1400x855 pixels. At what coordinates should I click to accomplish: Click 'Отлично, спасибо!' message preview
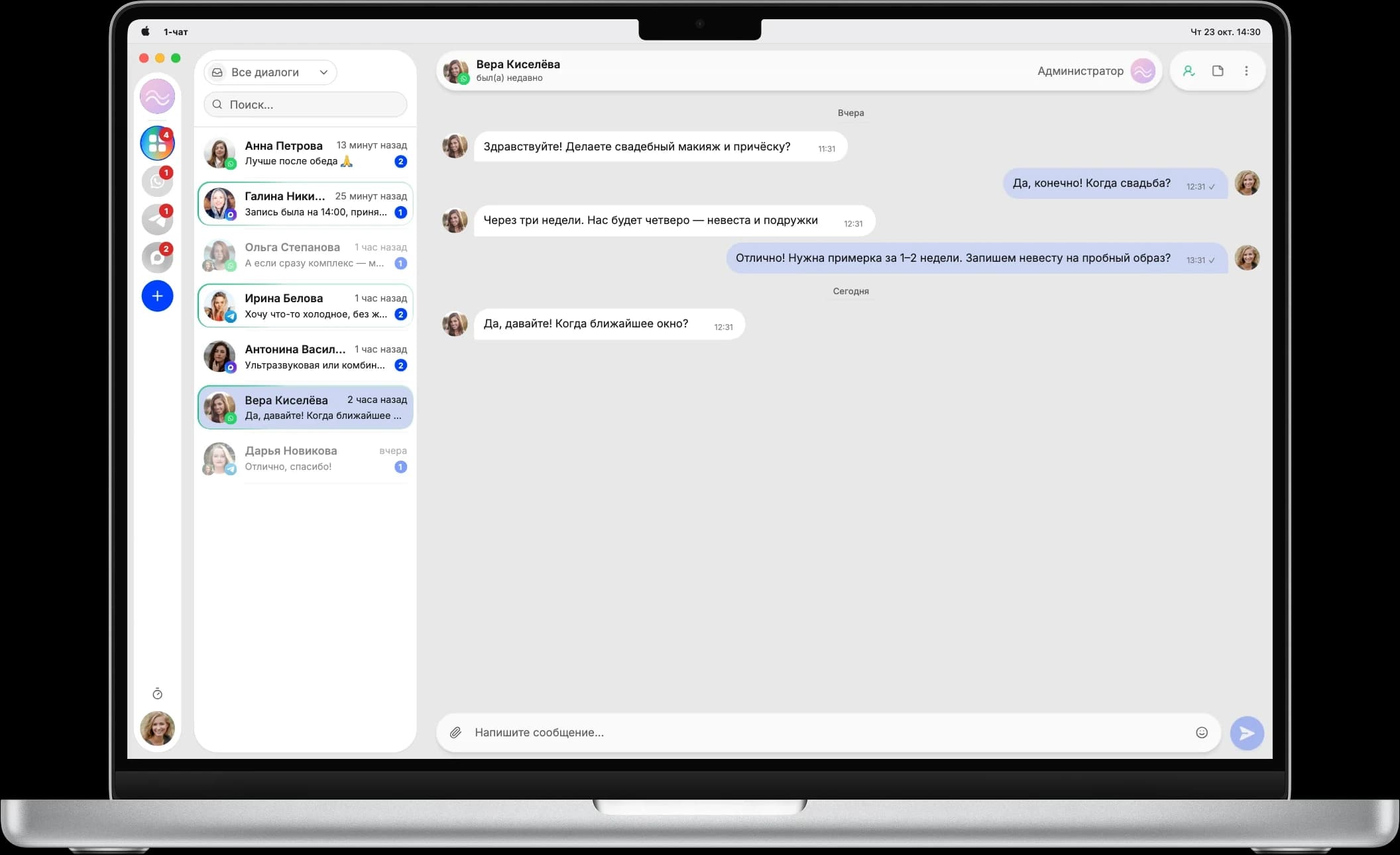(288, 467)
